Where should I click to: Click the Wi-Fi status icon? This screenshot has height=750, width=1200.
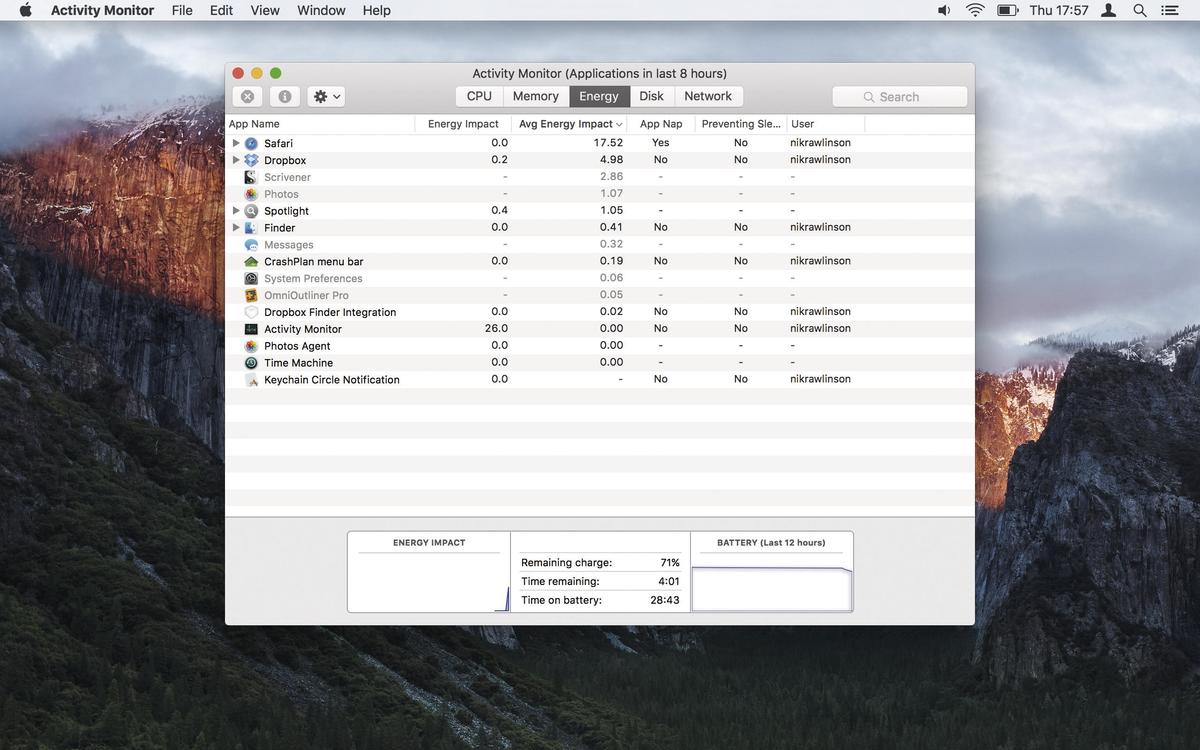pyautogui.click(x=975, y=10)
